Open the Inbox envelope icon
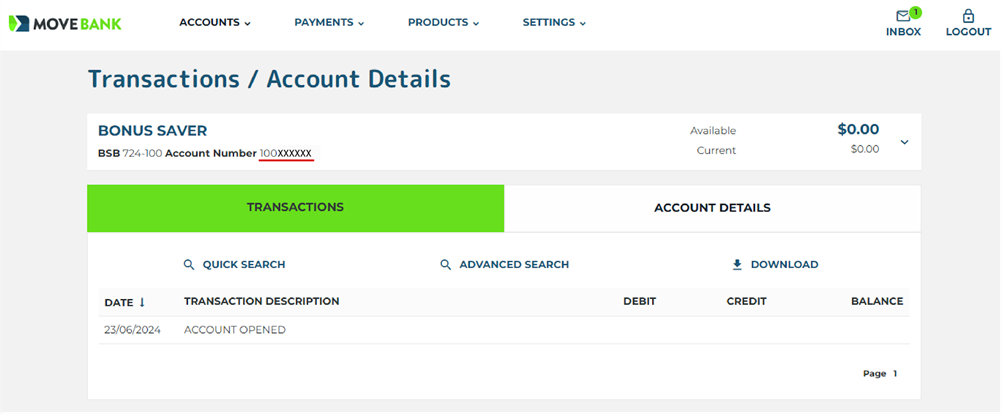Image resolution: width=1002 pixels, height=414 pixels. 902,17
